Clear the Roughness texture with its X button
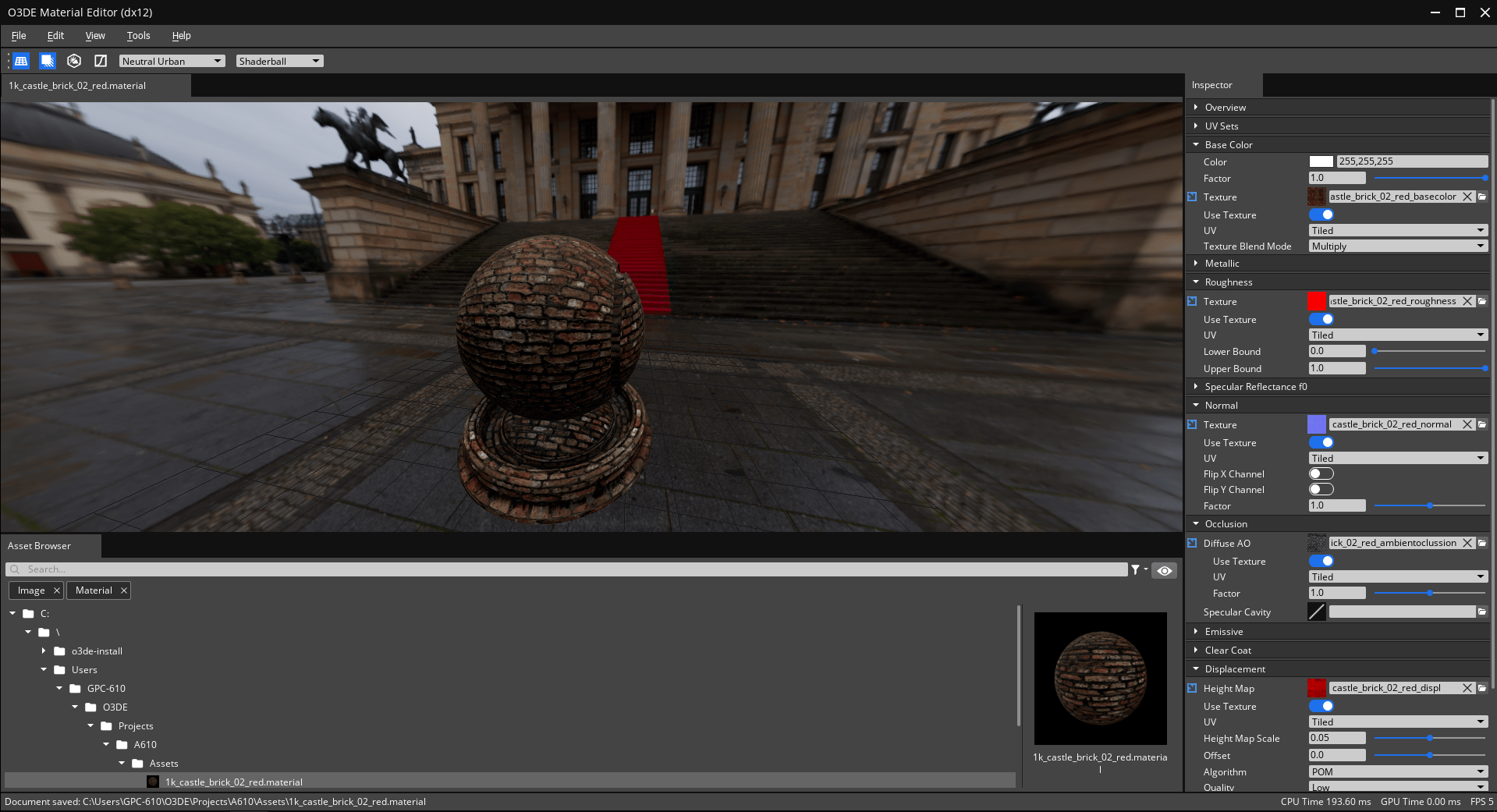The image size is (1497, 812). pos(1467,301)
